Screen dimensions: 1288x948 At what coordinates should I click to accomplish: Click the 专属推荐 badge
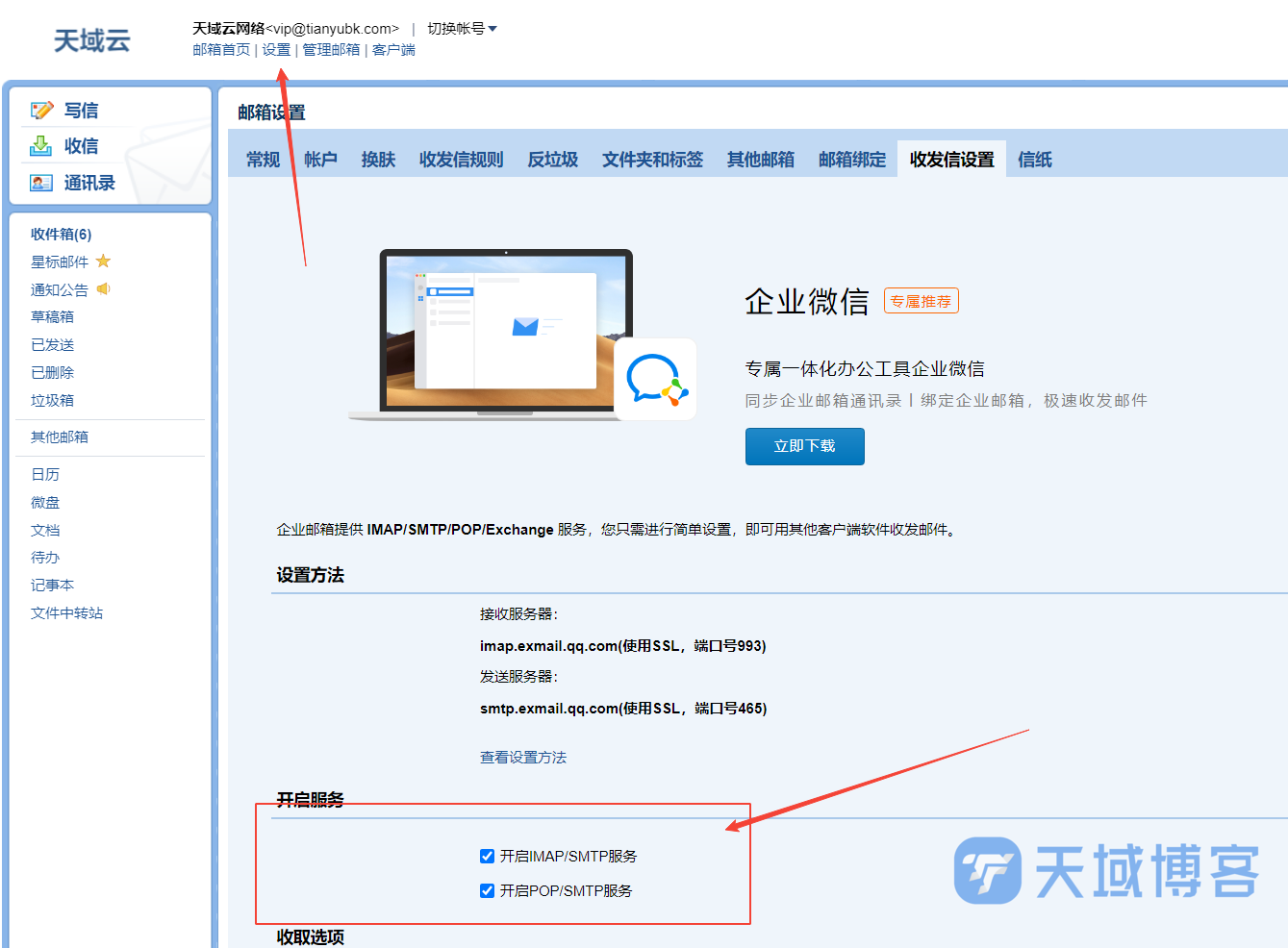[921, 301]
